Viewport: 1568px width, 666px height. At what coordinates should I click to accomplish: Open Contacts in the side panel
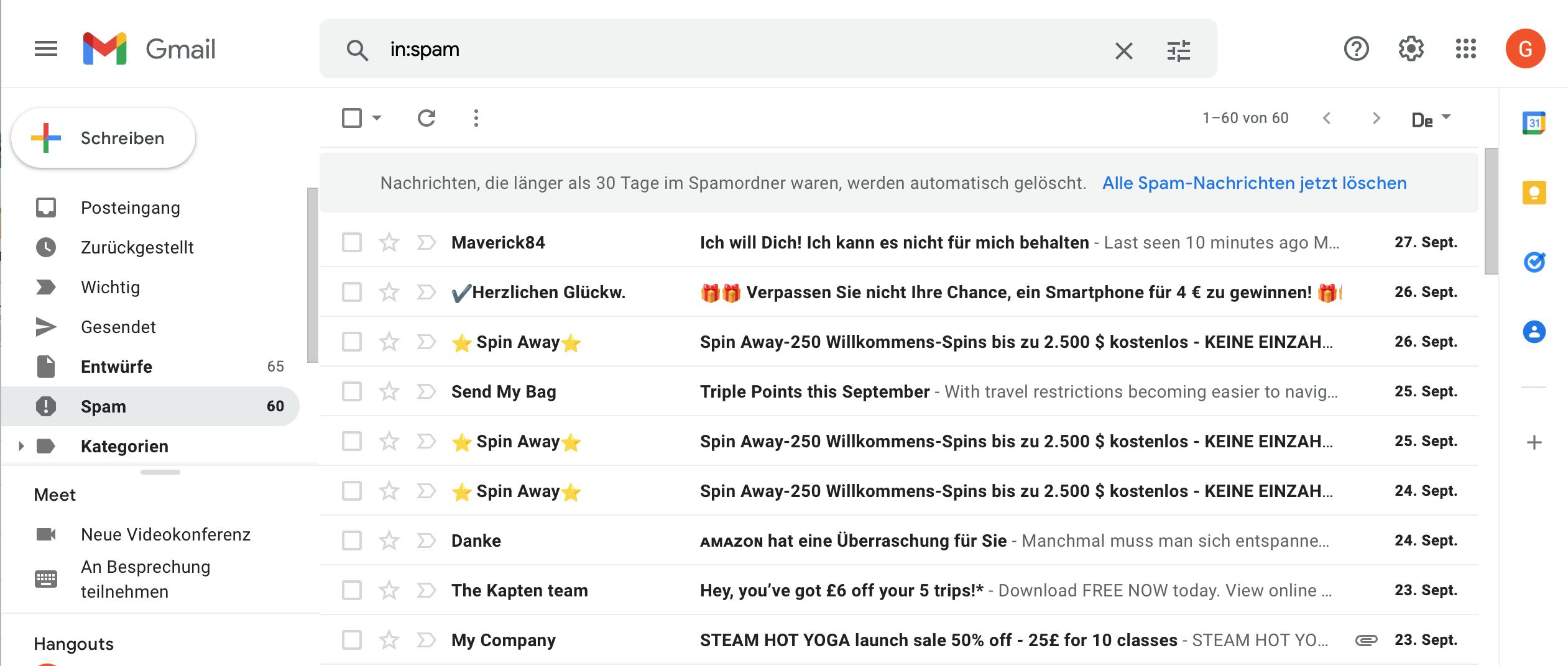coord(1534,333)
